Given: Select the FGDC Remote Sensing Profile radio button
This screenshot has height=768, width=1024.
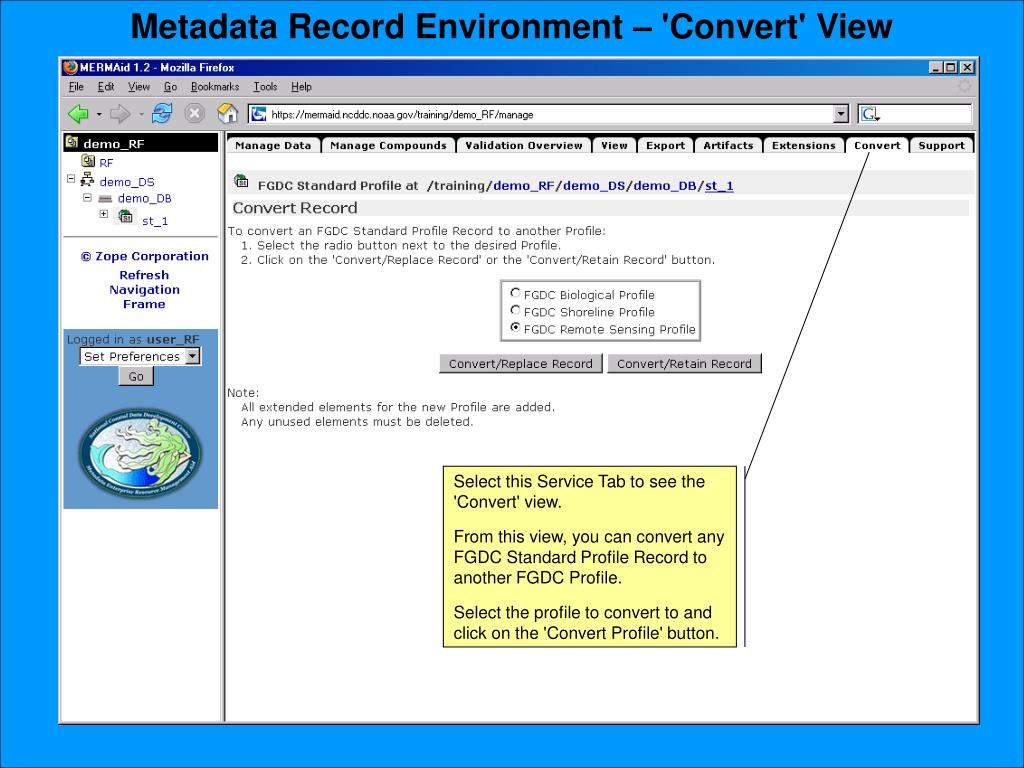Looking at the screenshot, I should click(515, 327).
